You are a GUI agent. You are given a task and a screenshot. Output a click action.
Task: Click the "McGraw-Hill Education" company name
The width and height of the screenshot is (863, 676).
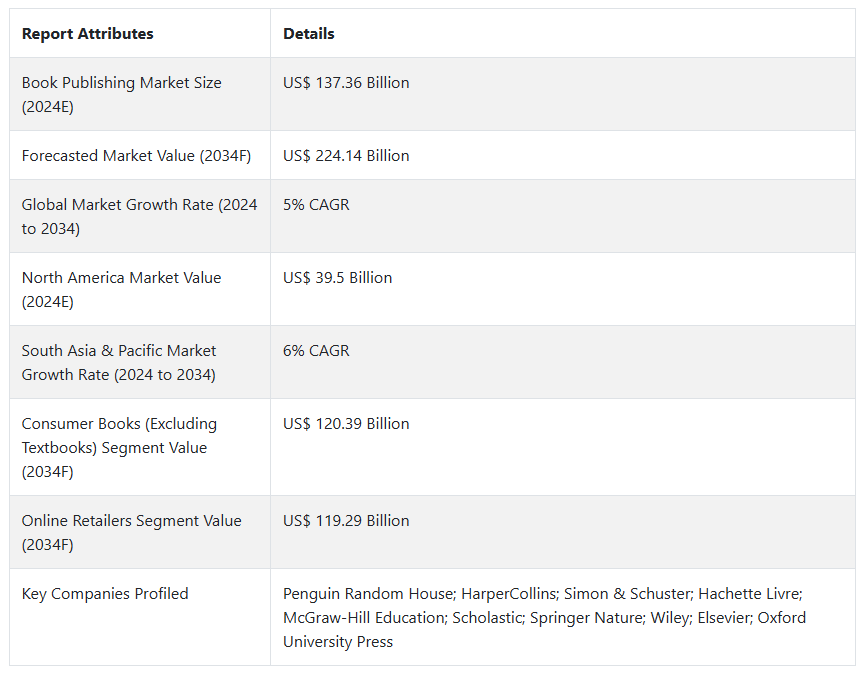363,618
